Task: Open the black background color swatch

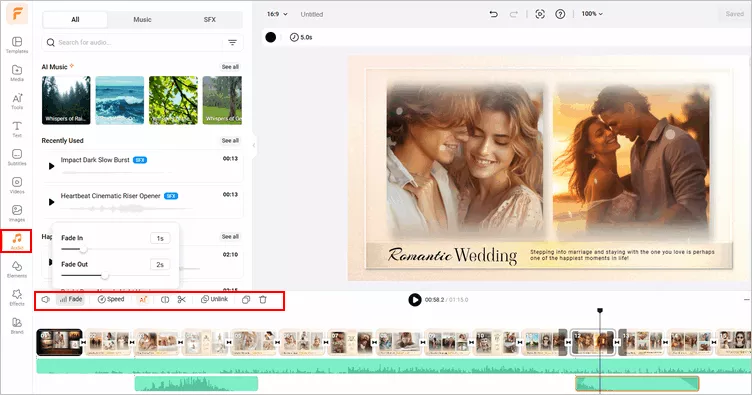Action: click(271, 37)
